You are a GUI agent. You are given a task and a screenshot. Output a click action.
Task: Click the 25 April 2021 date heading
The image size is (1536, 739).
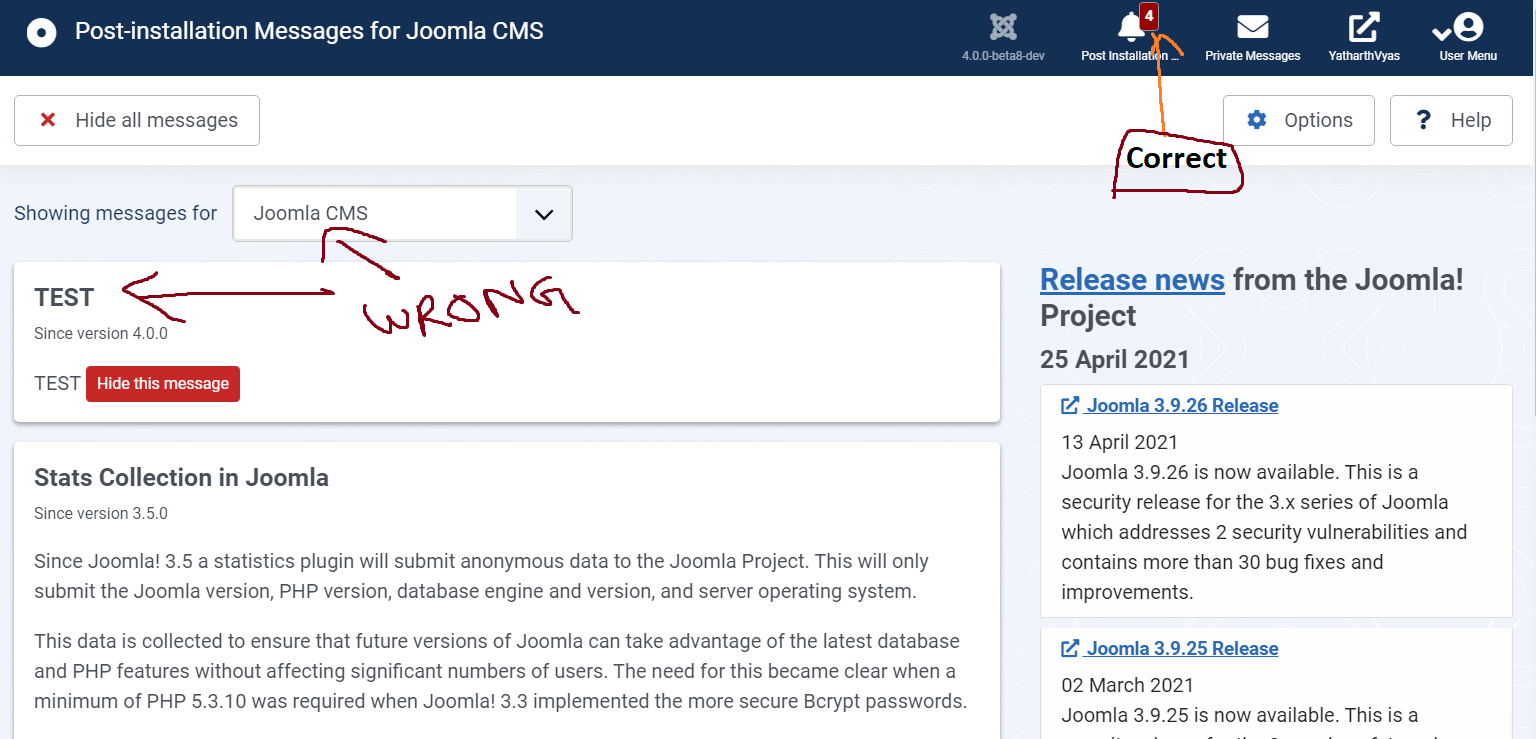click(1115, 359)
